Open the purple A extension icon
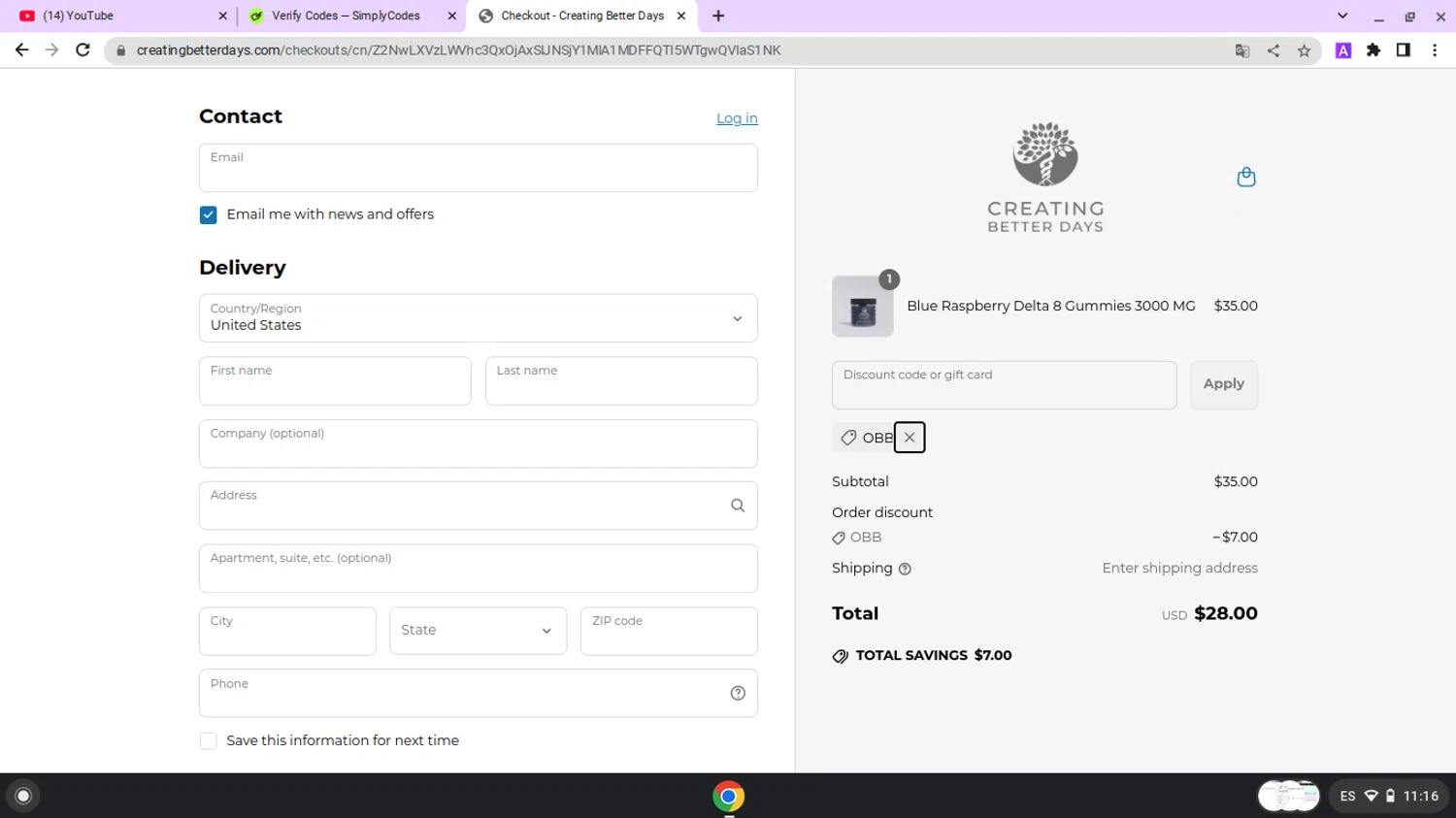This screenshot has height=818, width=1456. click(1343, 50)
